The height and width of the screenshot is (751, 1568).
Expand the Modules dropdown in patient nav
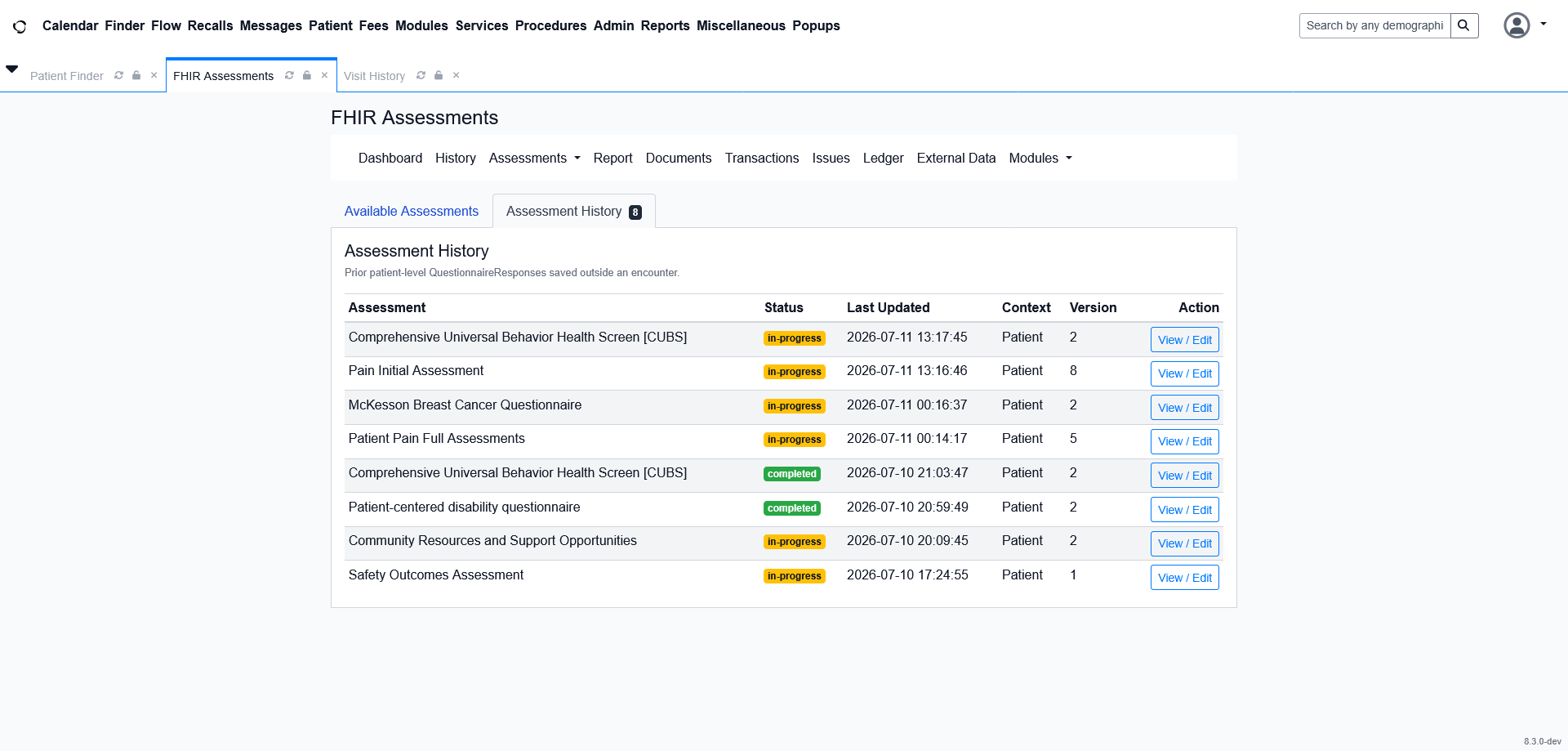tap(1040, 158)
